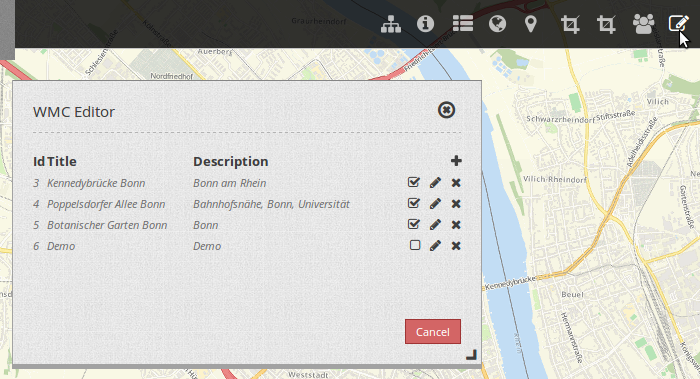The image size is (700, 379).
Task: Select the second crop tool icon
Action: tap(606, 24)
